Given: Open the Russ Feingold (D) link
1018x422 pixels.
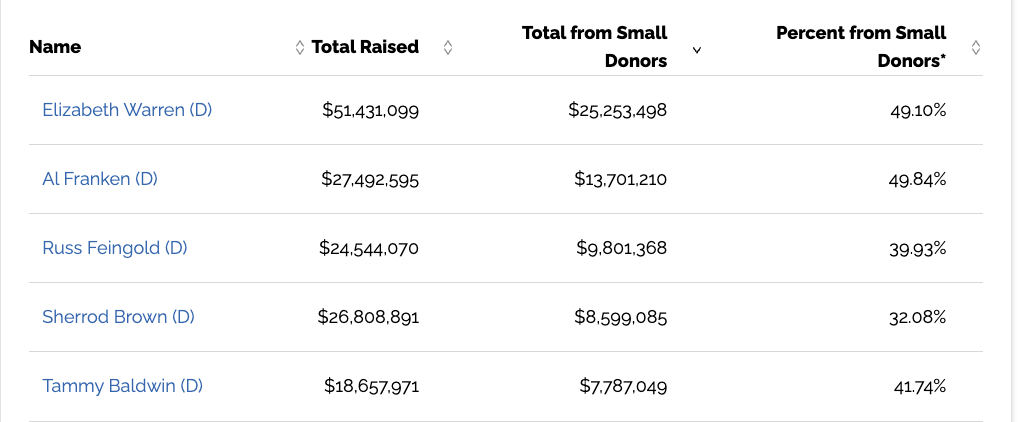Looking at the screenshot, I should (x=115, y=248).
